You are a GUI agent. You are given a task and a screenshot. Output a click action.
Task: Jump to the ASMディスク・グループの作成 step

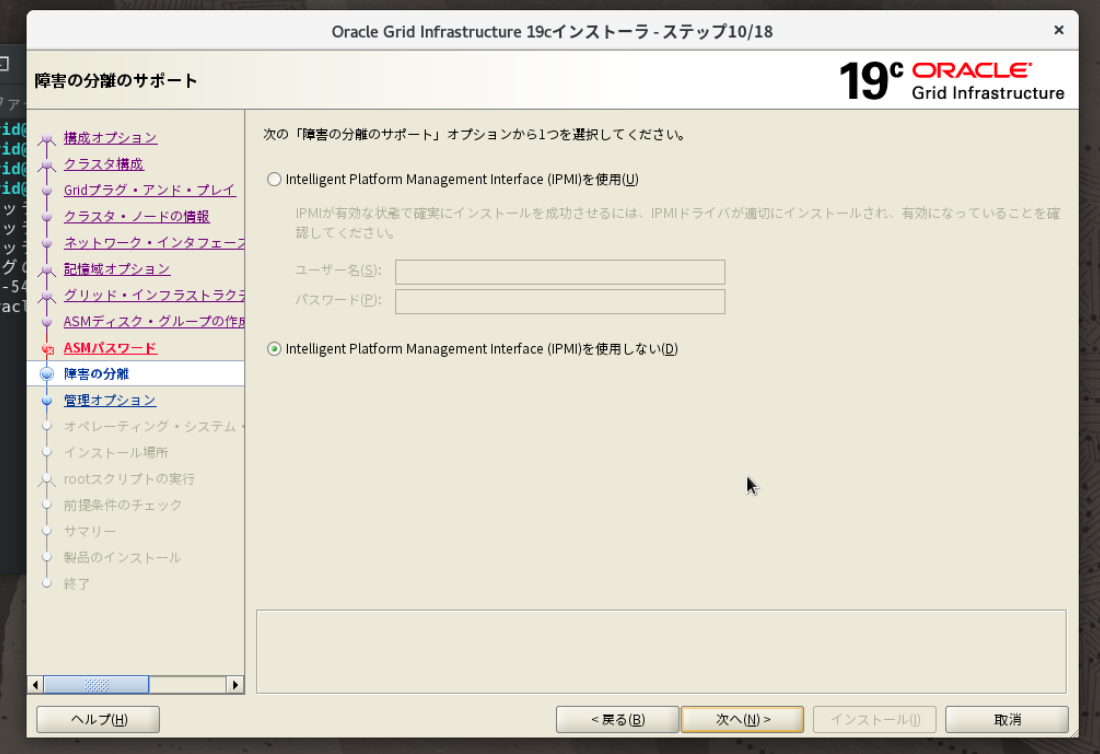(x=154, y=321)
